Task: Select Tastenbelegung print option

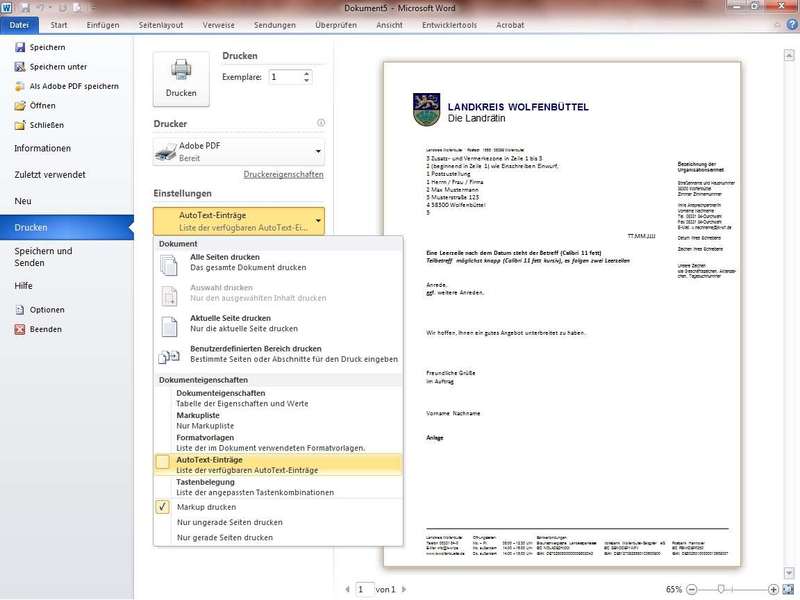Action: click(278, 487)
